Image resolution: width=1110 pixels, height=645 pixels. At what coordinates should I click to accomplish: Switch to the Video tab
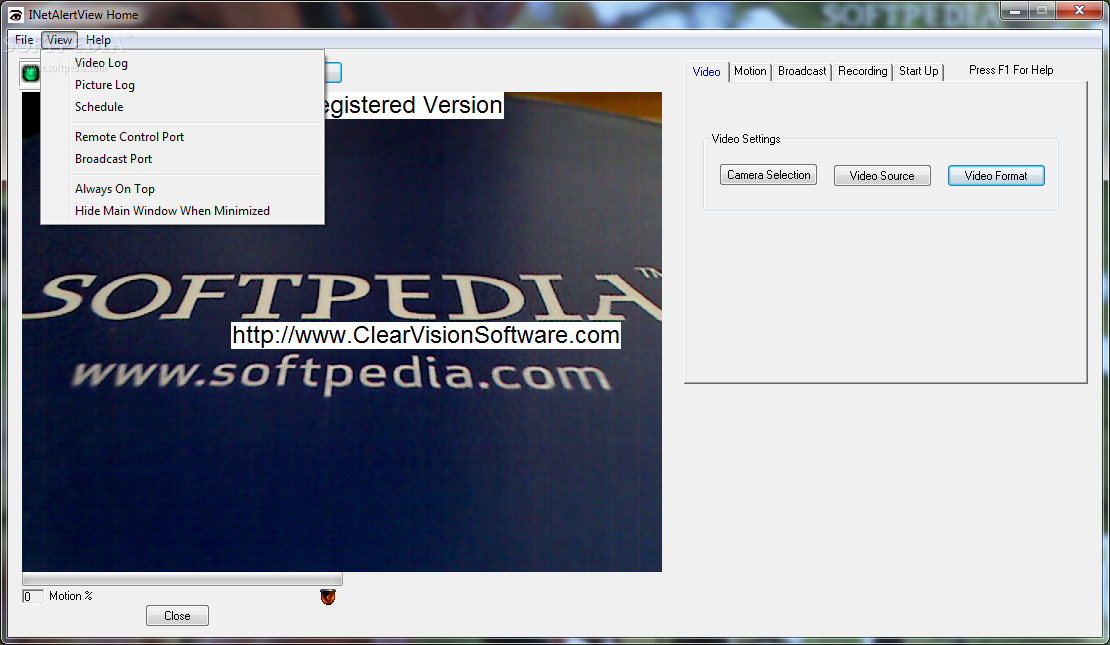pos(706,72)
